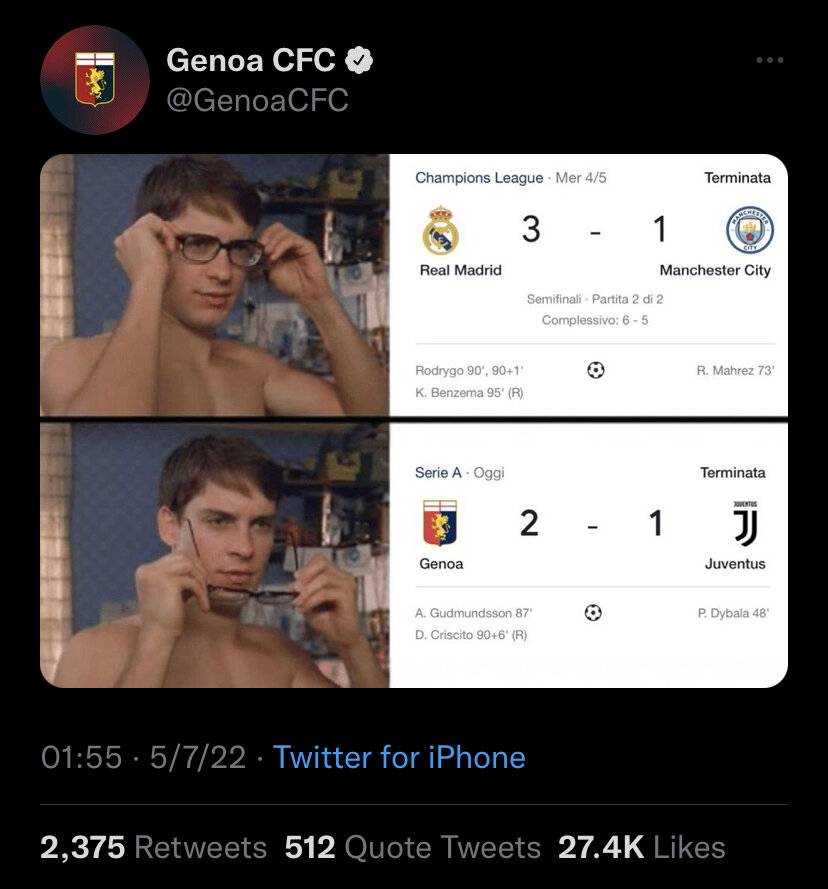This screenshot has width=828, height=889.
Task: View the 2,375 Retweets list
Action: point(153,848)
